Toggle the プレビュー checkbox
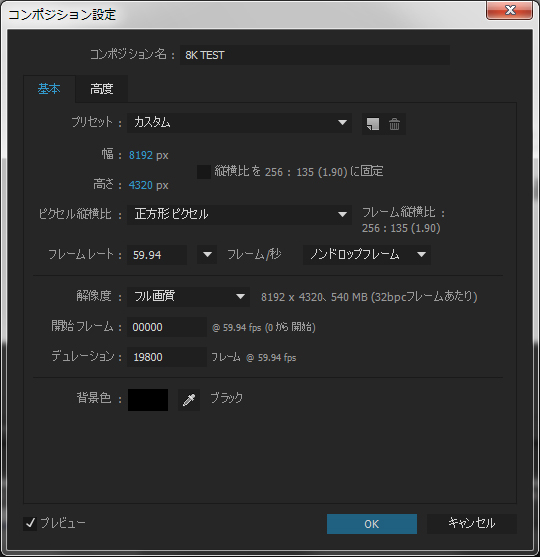 tap(30, 523)
